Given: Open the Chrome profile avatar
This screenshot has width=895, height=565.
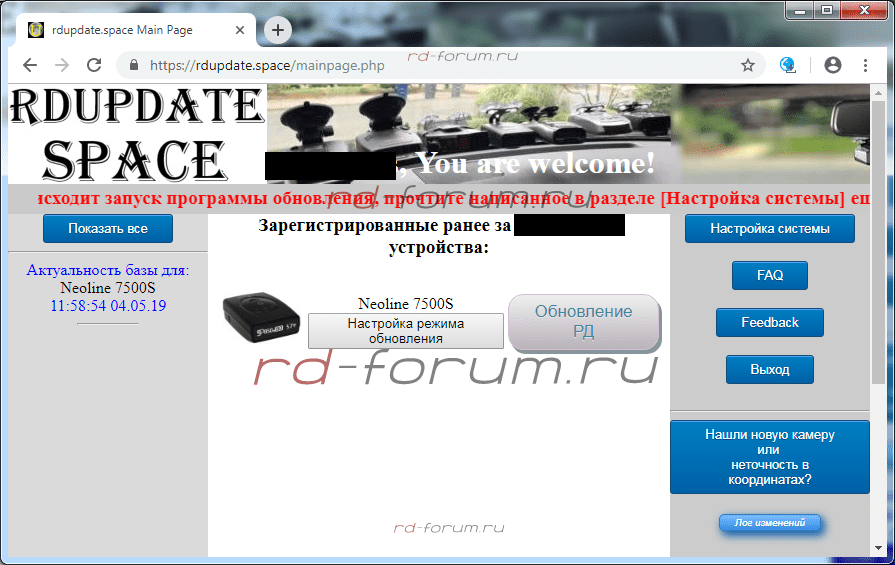Looking at the screenshot, I should click(x=832, y=65).
